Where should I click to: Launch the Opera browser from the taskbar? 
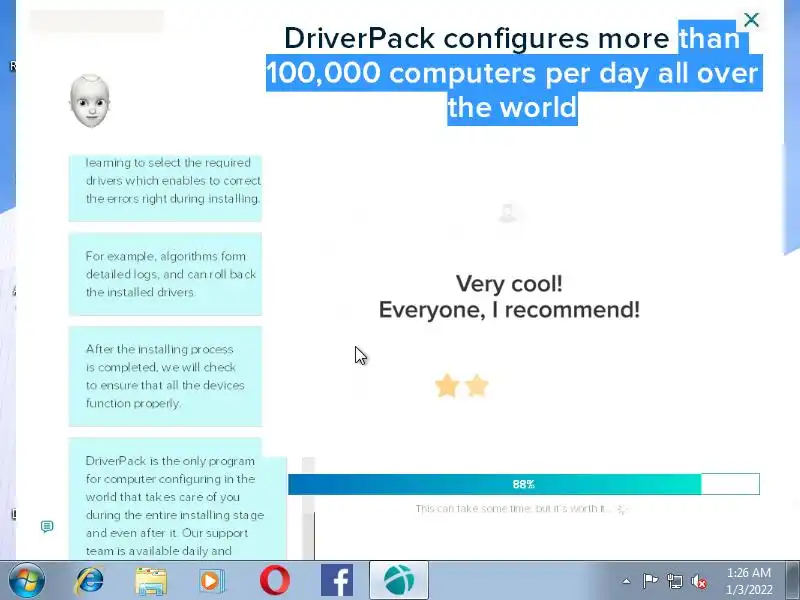275,581
